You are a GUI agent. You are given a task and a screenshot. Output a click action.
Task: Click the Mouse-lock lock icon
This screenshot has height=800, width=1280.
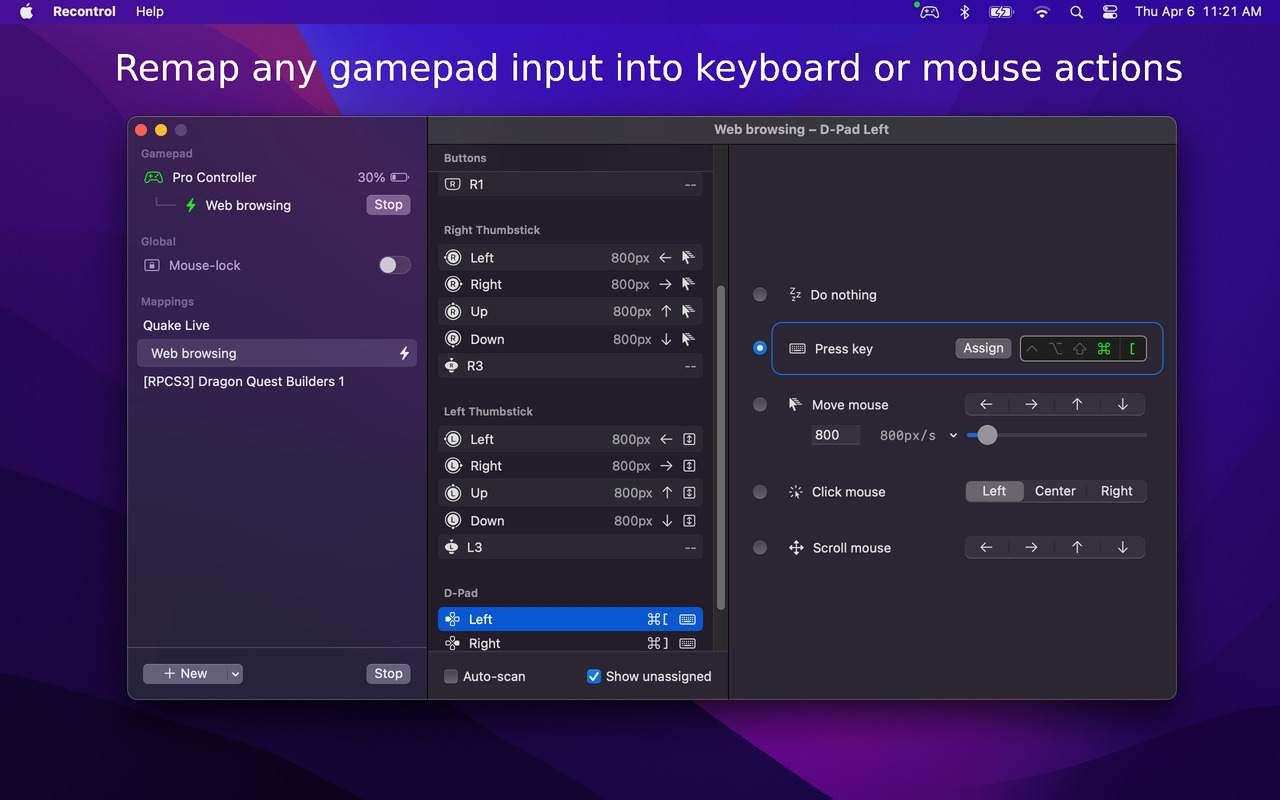tap(152, 265)
